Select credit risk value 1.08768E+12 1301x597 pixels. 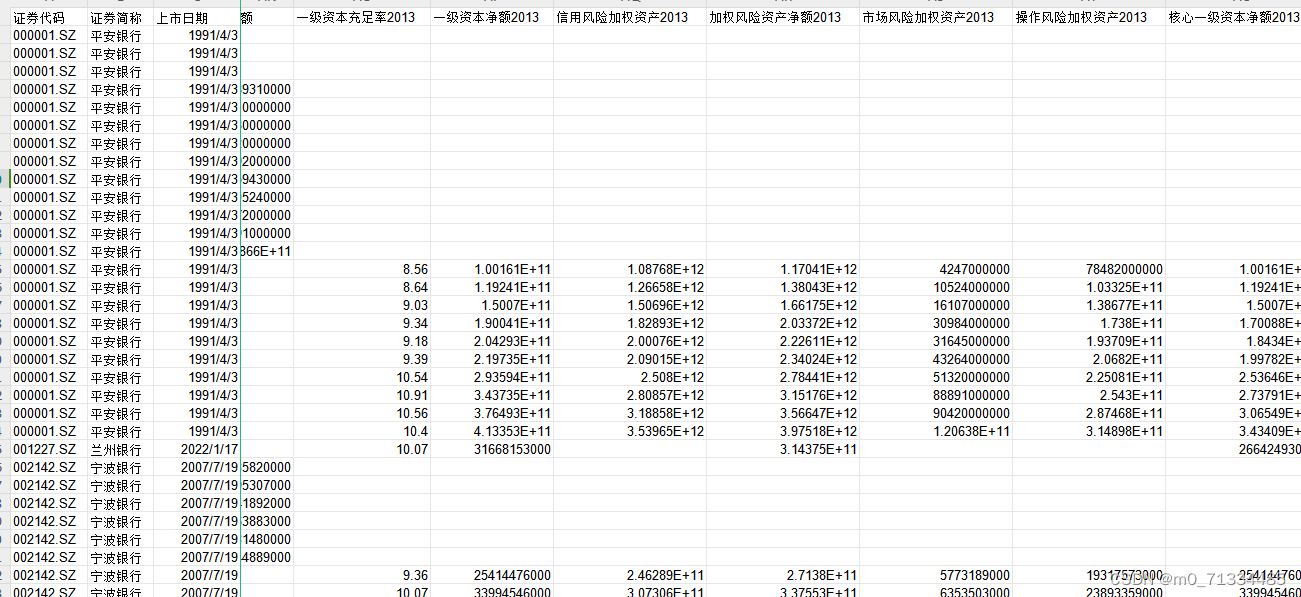630,269
